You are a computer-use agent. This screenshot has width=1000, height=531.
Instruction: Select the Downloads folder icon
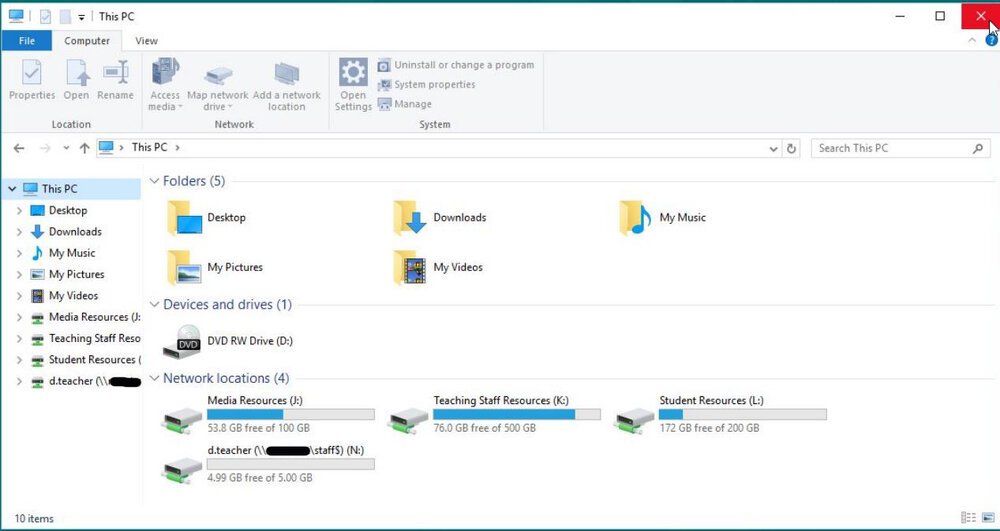[x=410, y=218]
